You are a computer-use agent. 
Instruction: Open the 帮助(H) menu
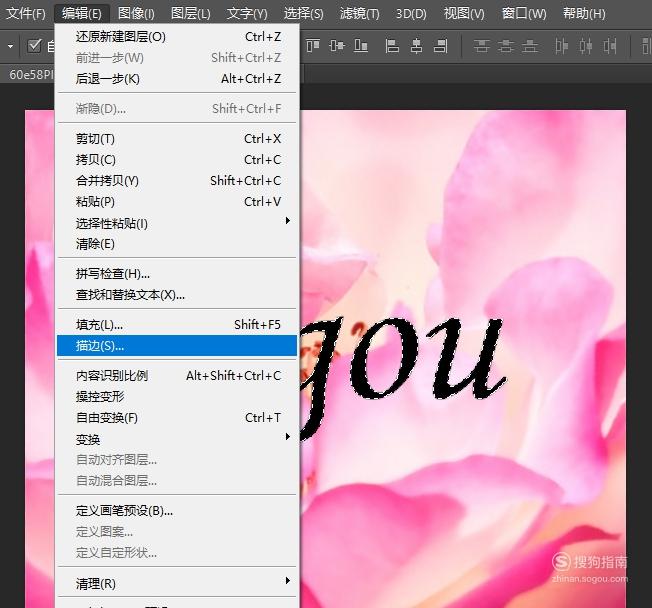coord(584,14)
